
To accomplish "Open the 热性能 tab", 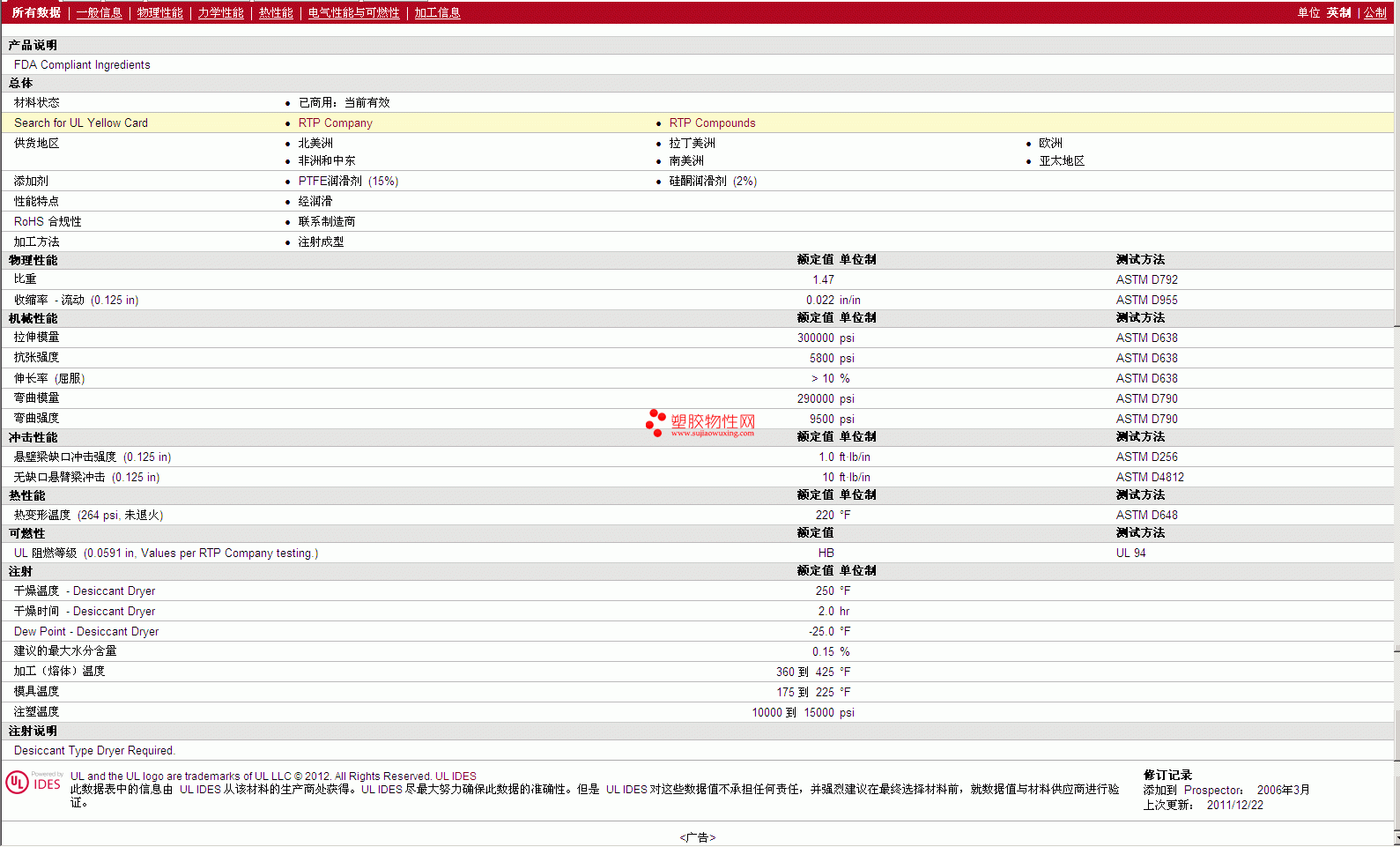I will click(276, 12).
